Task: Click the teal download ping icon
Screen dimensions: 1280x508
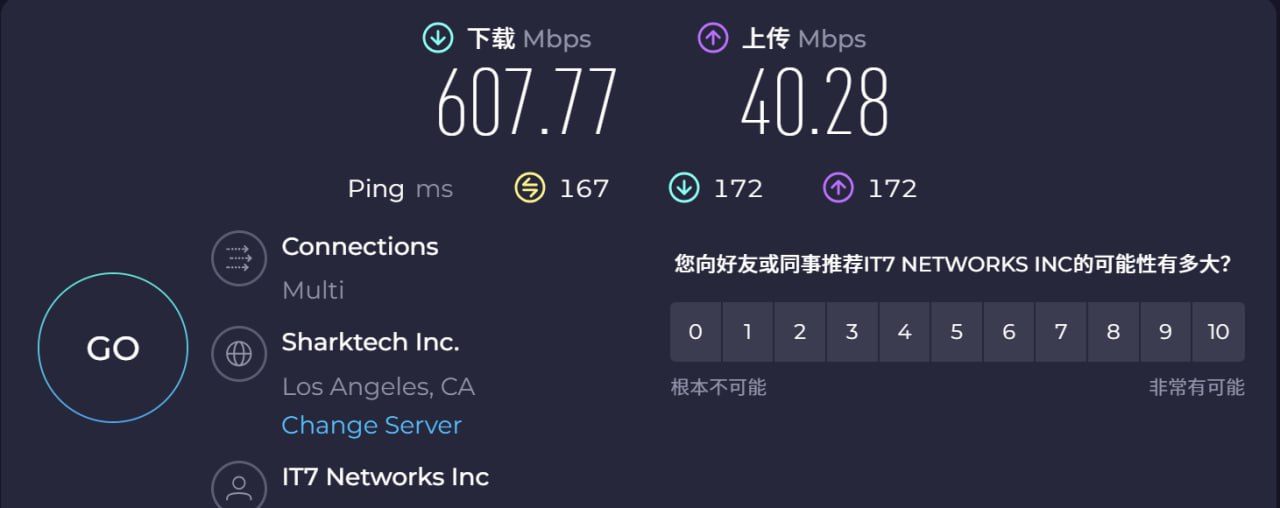Action: coord(684,188)
